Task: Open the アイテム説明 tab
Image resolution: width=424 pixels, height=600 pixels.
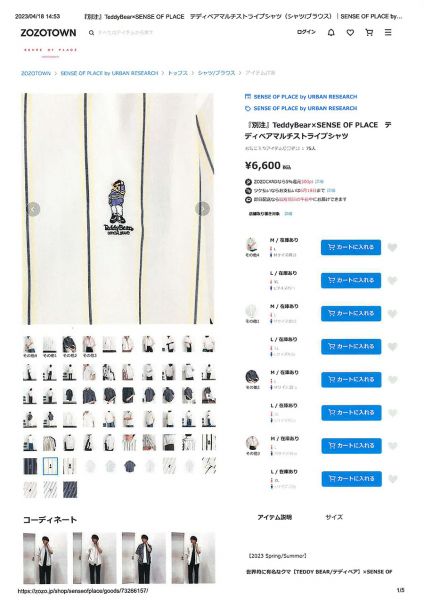Action: (x=274, y=517)
